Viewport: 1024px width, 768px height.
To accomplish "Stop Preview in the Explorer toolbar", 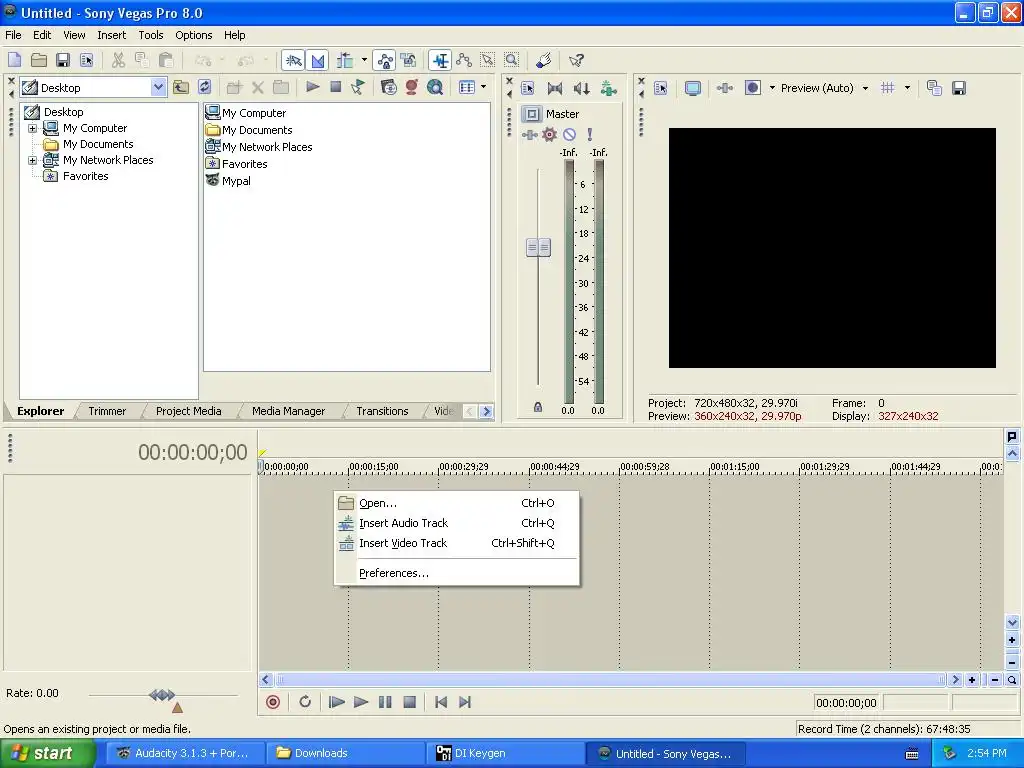I will pos(336,87).
